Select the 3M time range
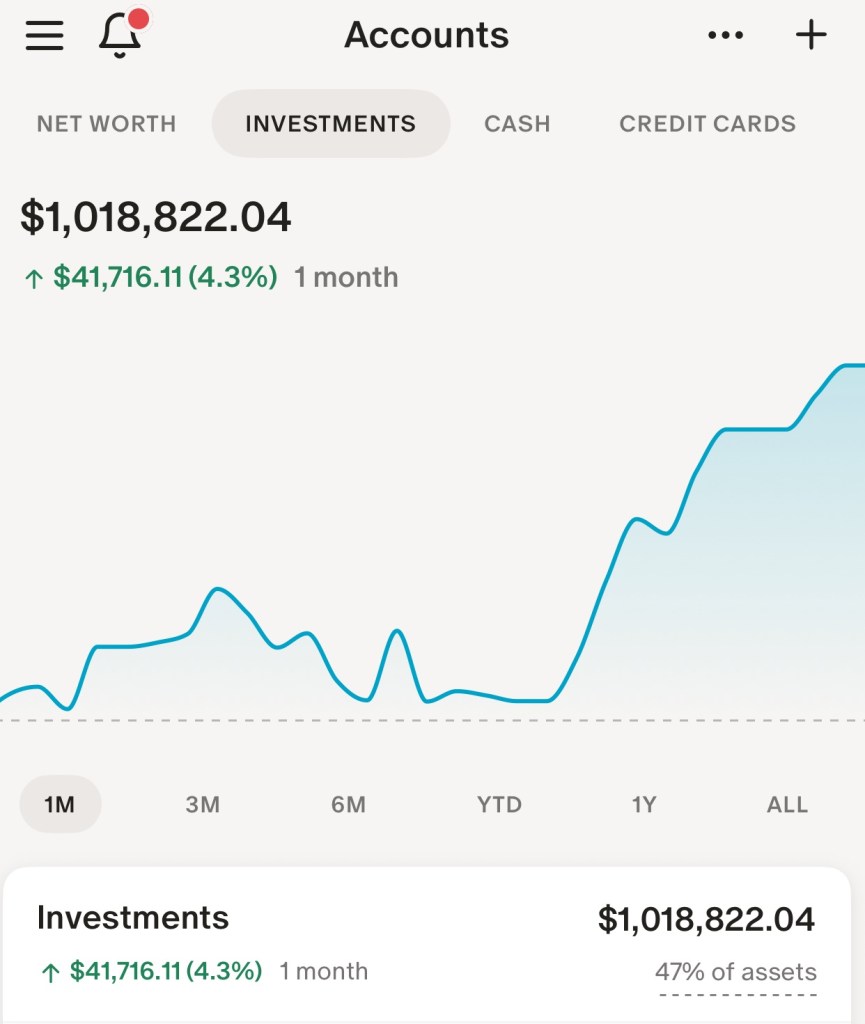This screenshot has height=1024, width=865. tap(203, 805)
